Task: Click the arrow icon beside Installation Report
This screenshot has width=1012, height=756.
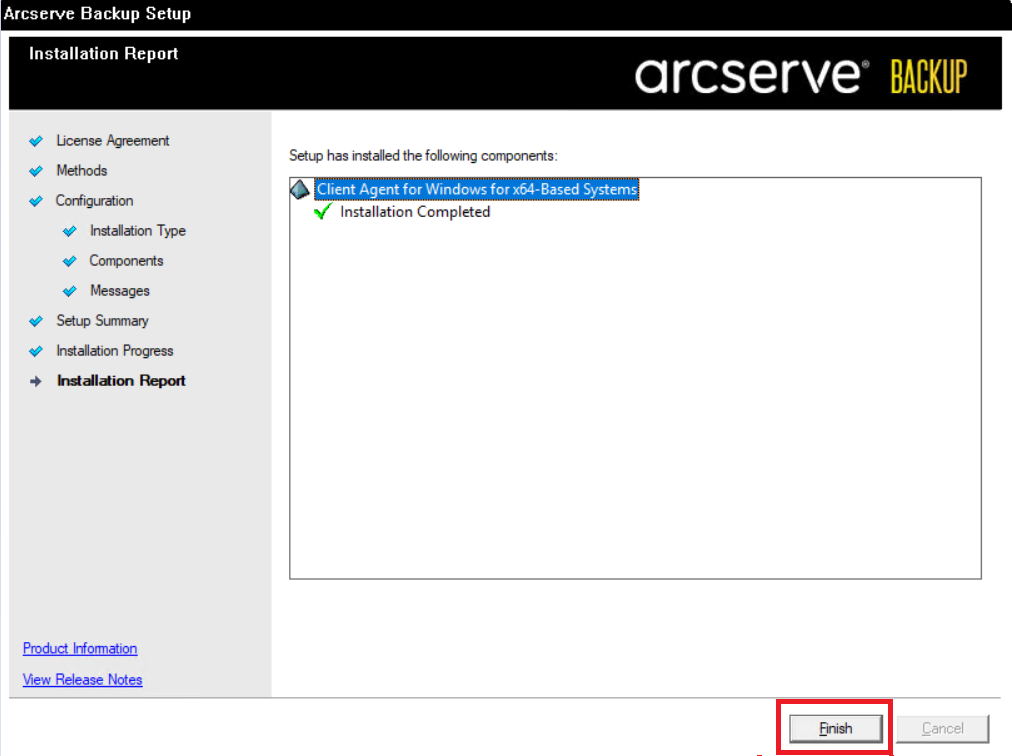Action: [35, 382]
